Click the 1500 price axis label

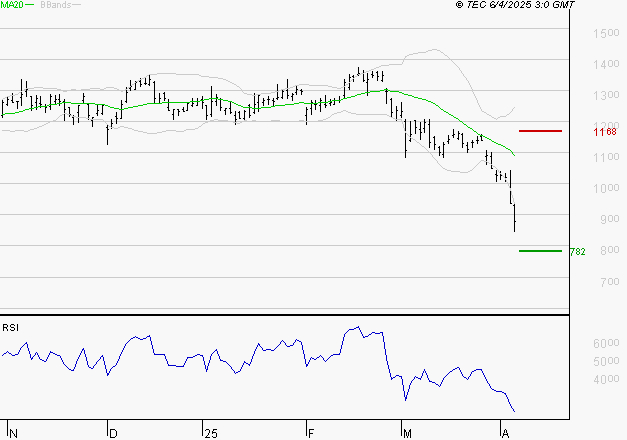(606, 33)
